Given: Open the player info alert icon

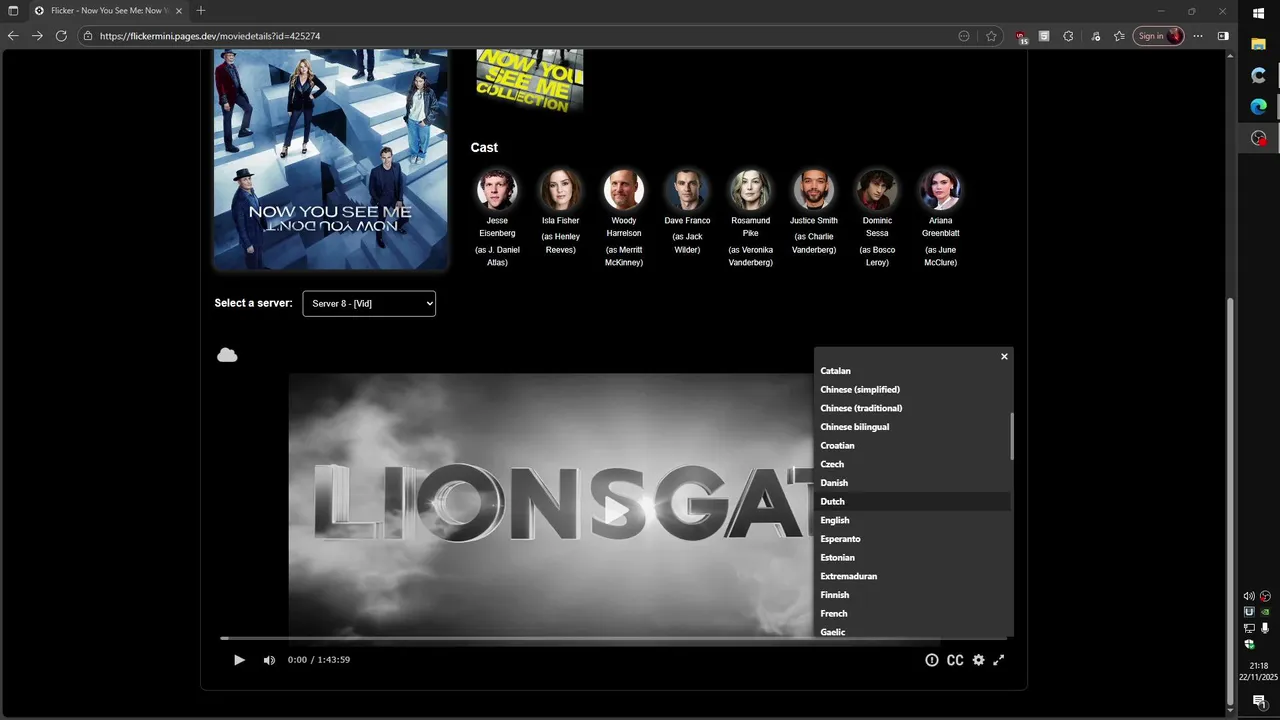Looking at the screenshot, I should [x=932, y=660].
